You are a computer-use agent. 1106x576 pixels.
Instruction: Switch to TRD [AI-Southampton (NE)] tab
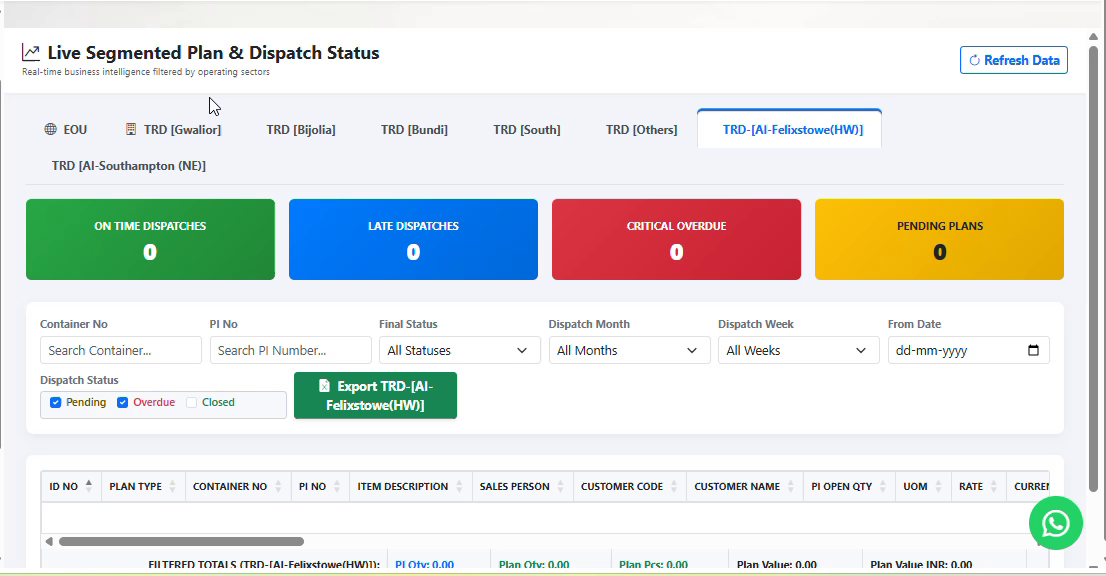click(x=129, y=166)
